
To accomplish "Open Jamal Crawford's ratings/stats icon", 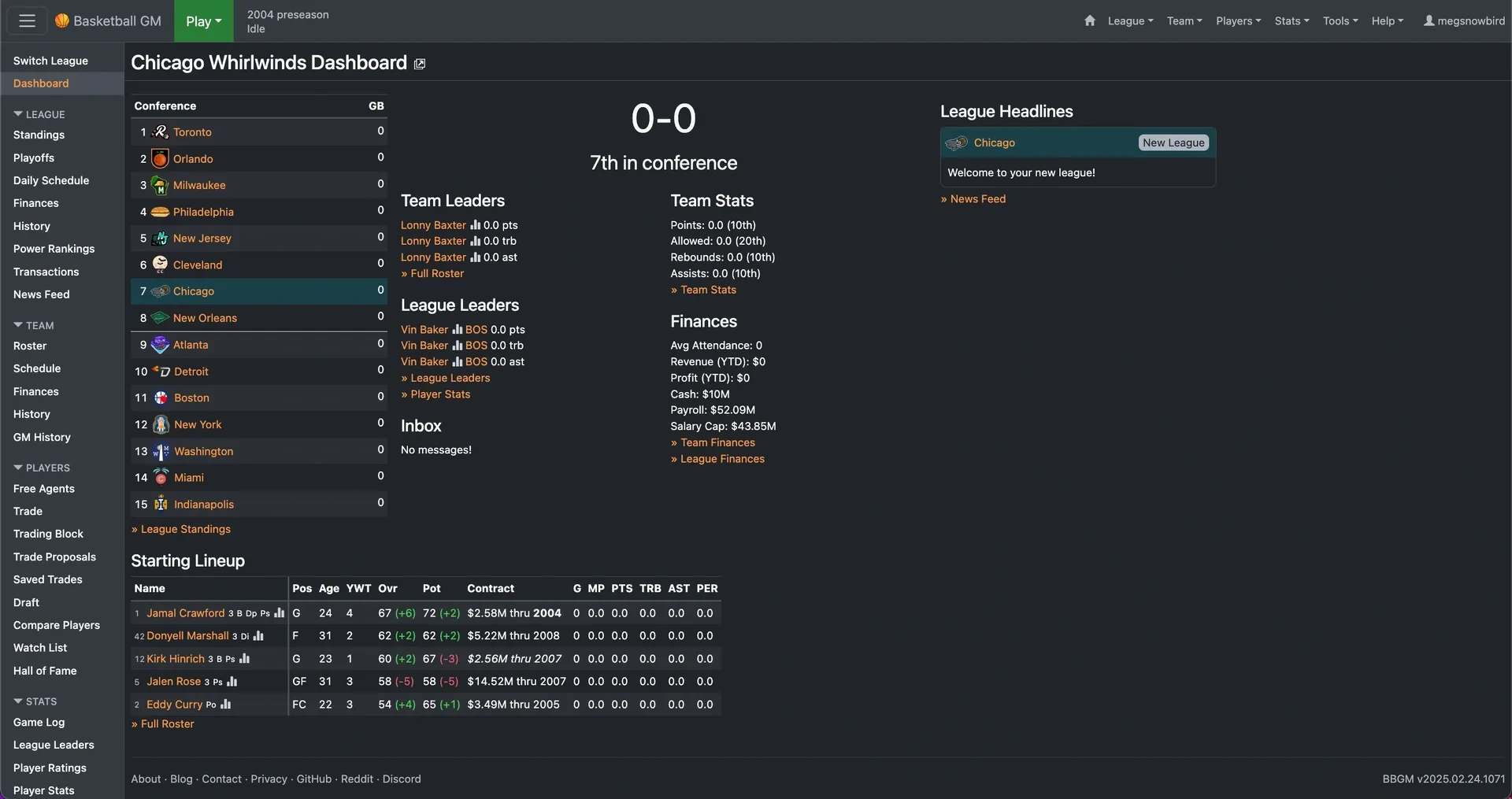I will point(279,613).
